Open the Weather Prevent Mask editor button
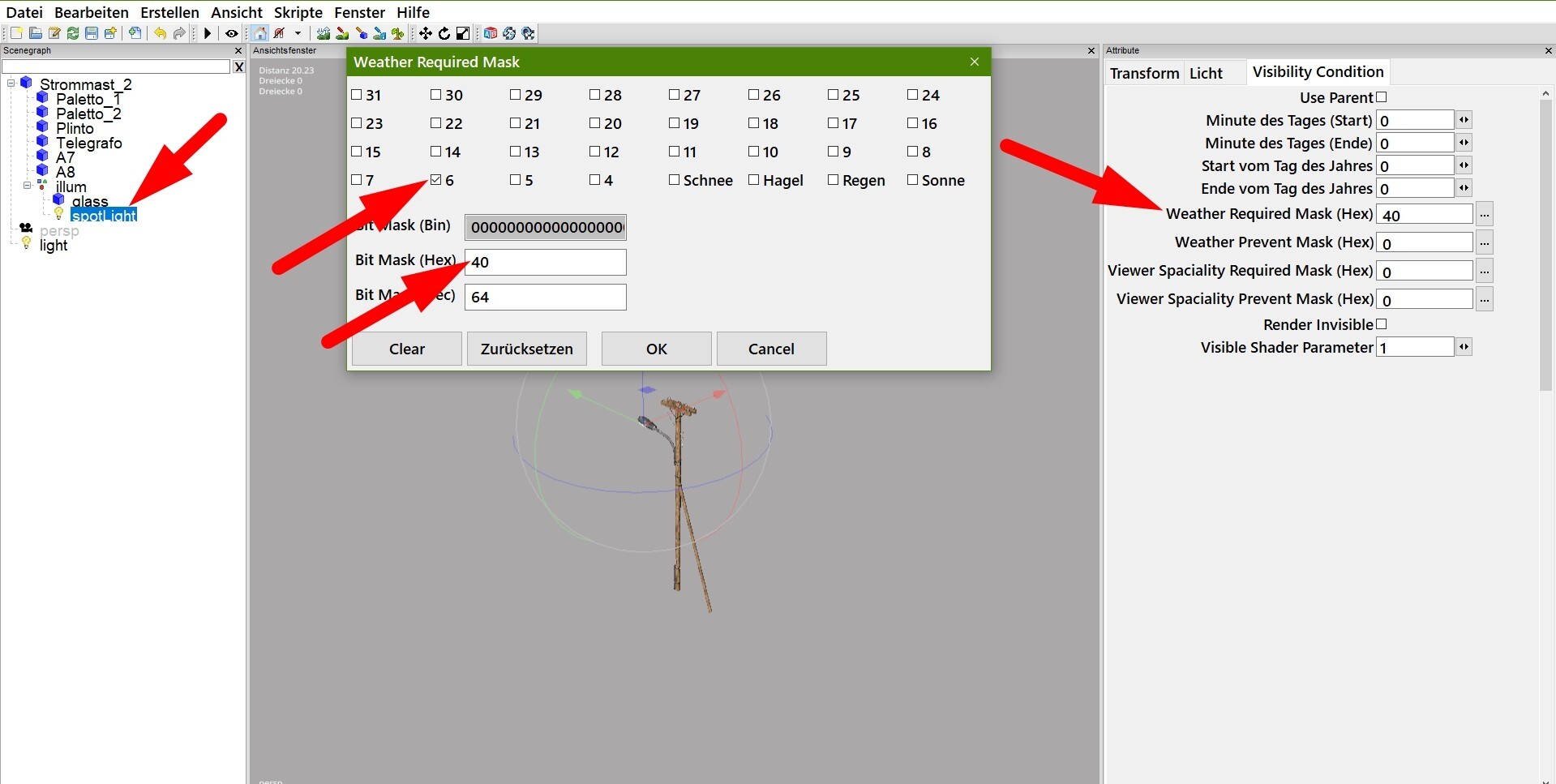Viewport: 1556px width, 784px height. (1484, 242)
